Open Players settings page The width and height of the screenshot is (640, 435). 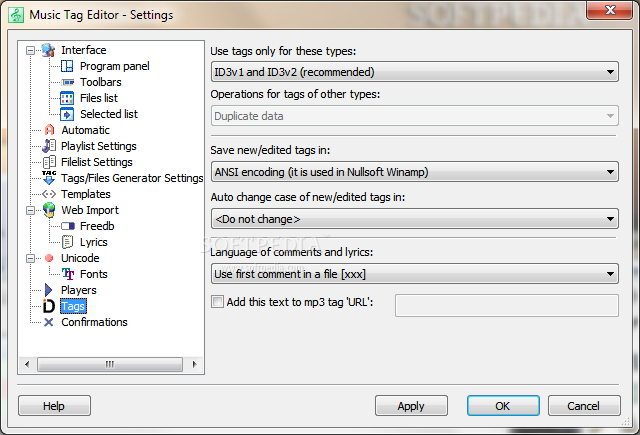[79, 290]
